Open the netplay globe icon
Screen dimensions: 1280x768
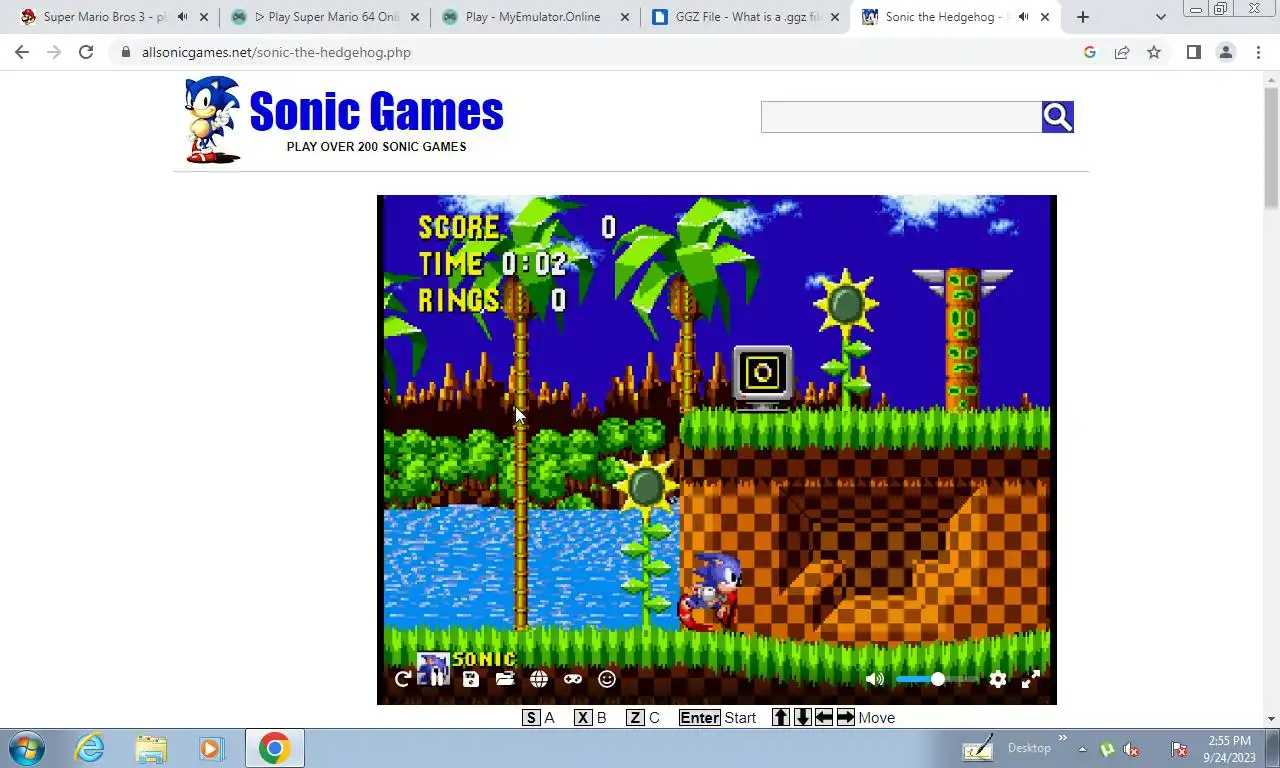point(539,679)
